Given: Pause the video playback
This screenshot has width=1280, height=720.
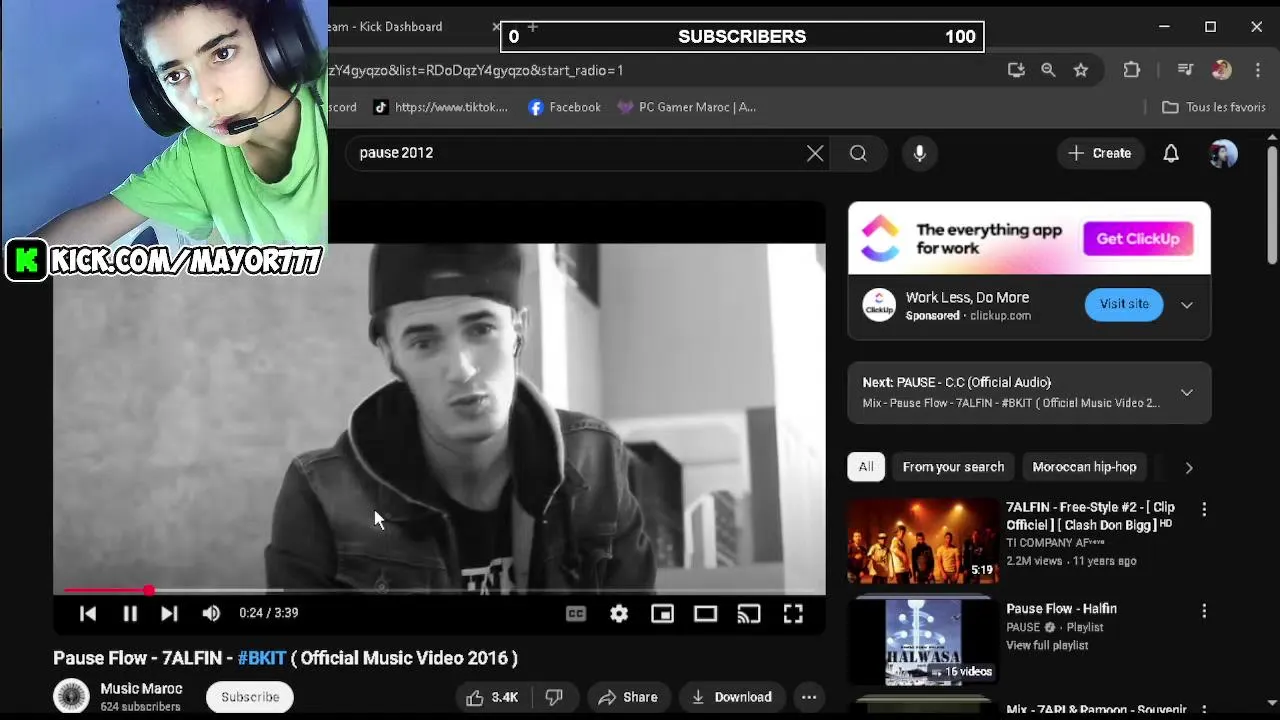Looking at the screenshot, I should (130, 613).
